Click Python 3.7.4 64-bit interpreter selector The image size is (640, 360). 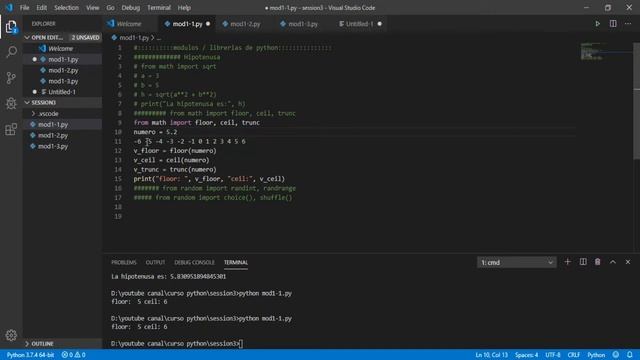pyautogui.click(x=30, y=355)
